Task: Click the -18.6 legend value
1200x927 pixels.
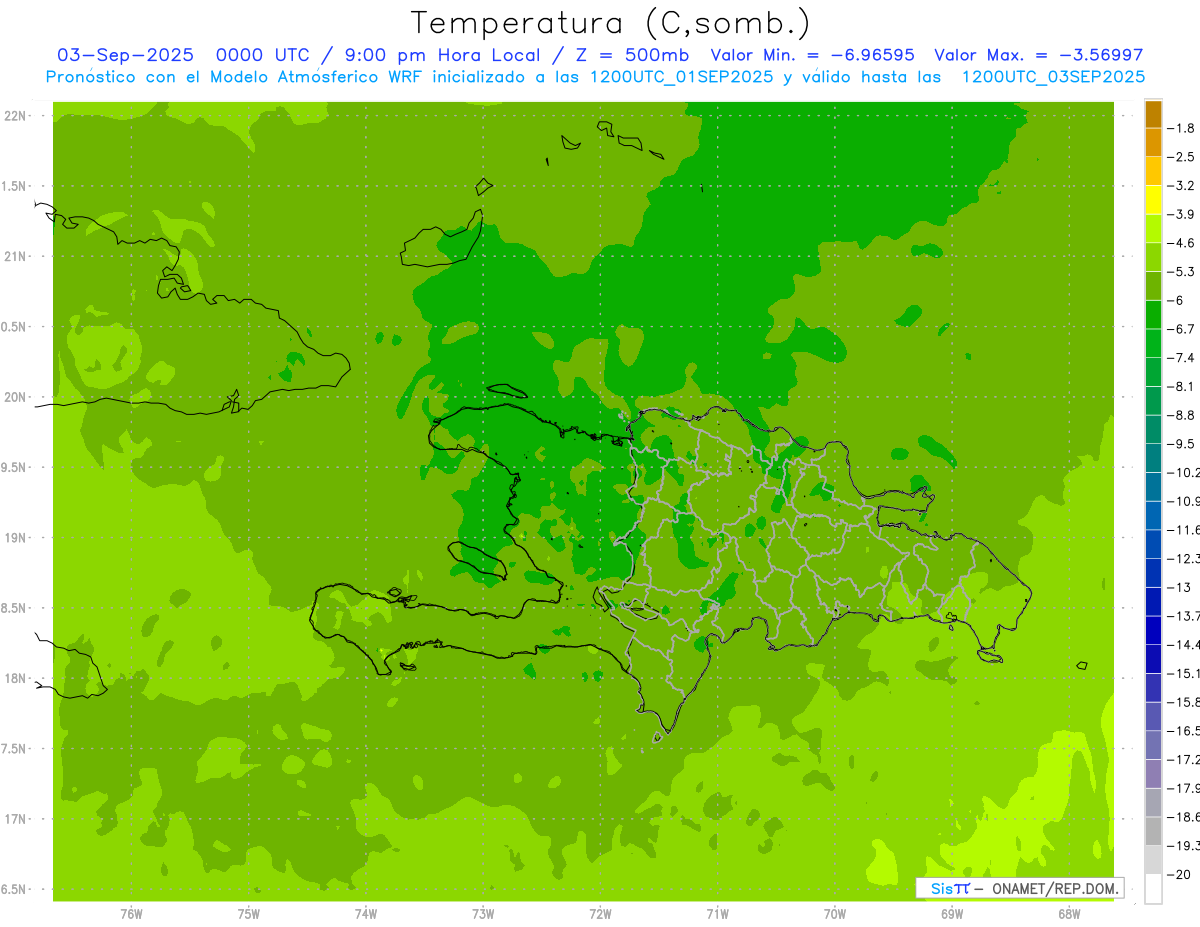Action: click(1184, 816)
